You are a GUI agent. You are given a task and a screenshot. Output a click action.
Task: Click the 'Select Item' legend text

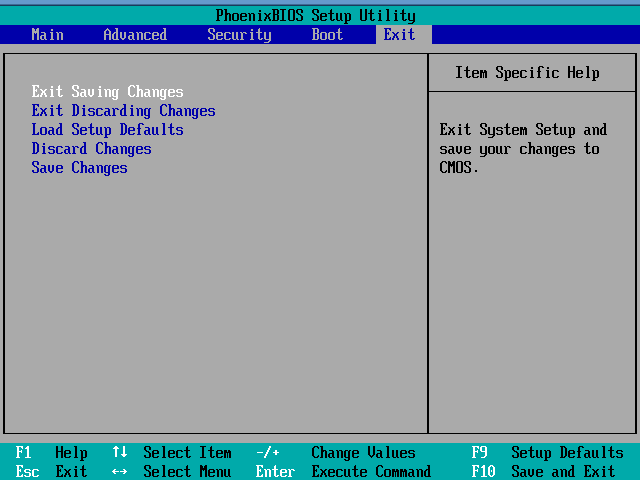187,453
